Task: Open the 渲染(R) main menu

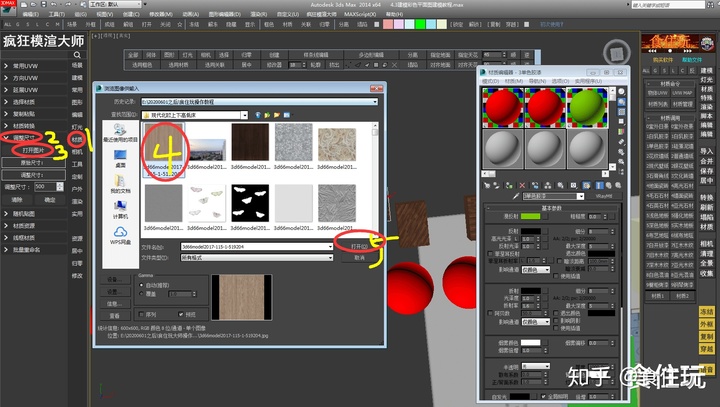Action: click(x=259, y=14)
